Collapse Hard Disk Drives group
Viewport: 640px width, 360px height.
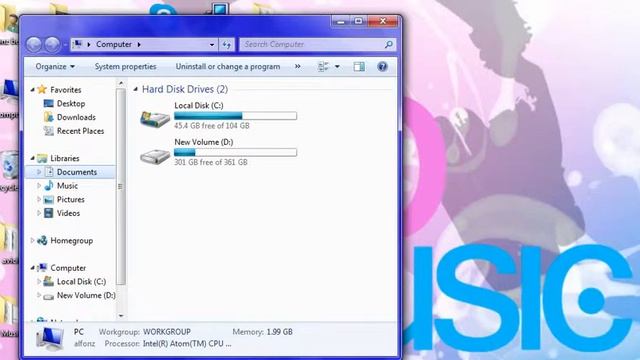click(x=136, y=89)
